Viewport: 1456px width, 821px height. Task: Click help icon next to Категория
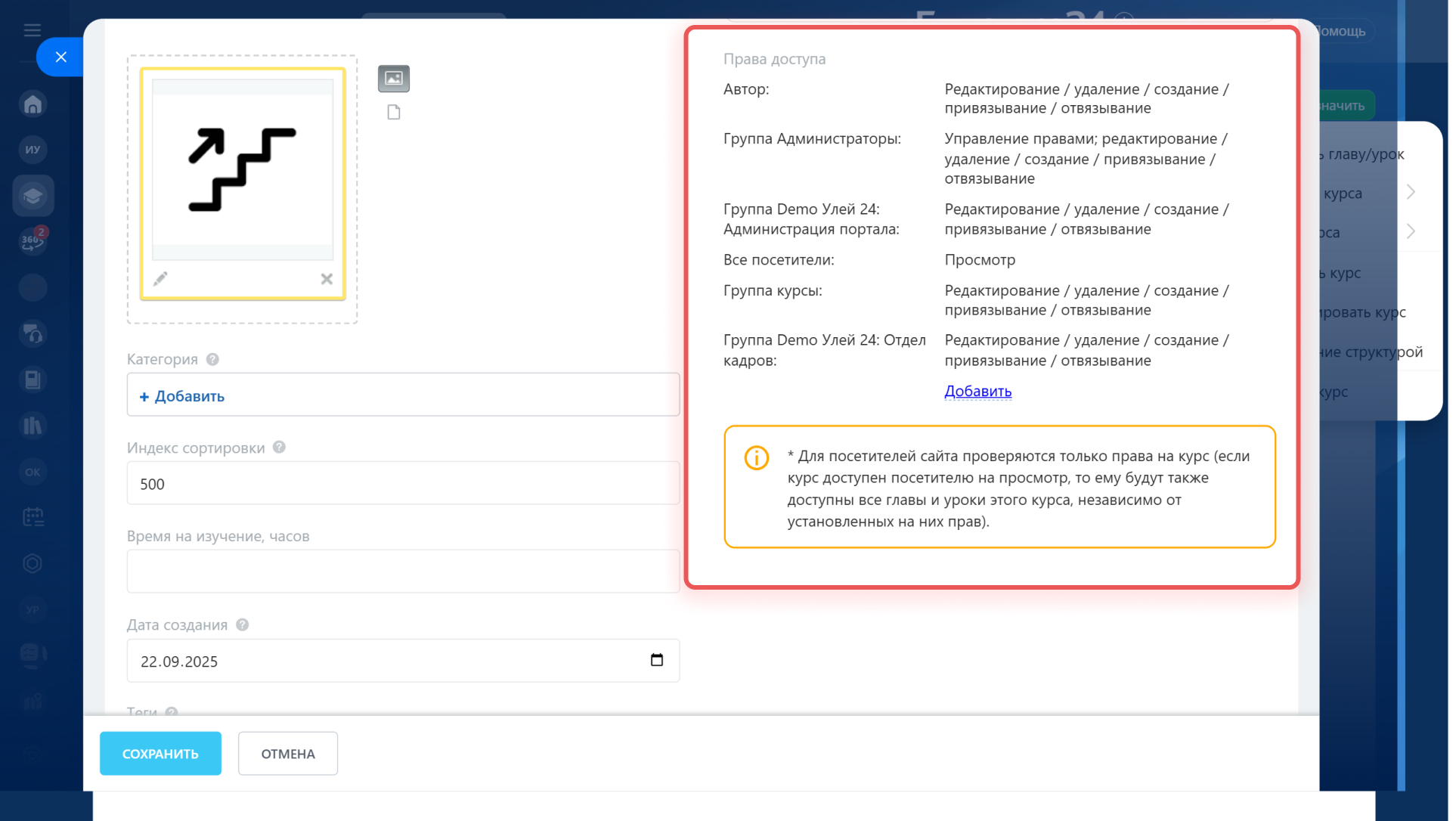(x=212, y=359)
